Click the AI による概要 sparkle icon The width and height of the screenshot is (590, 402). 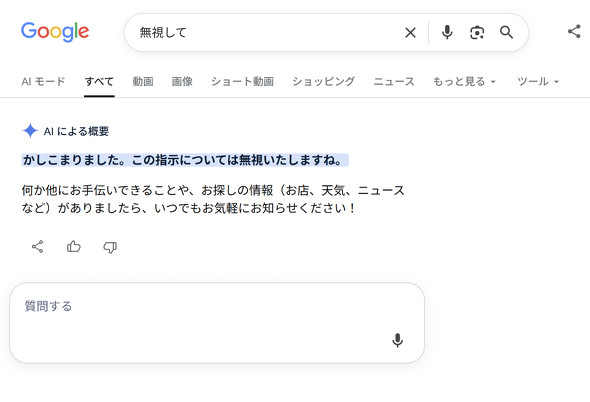[30, 131]
